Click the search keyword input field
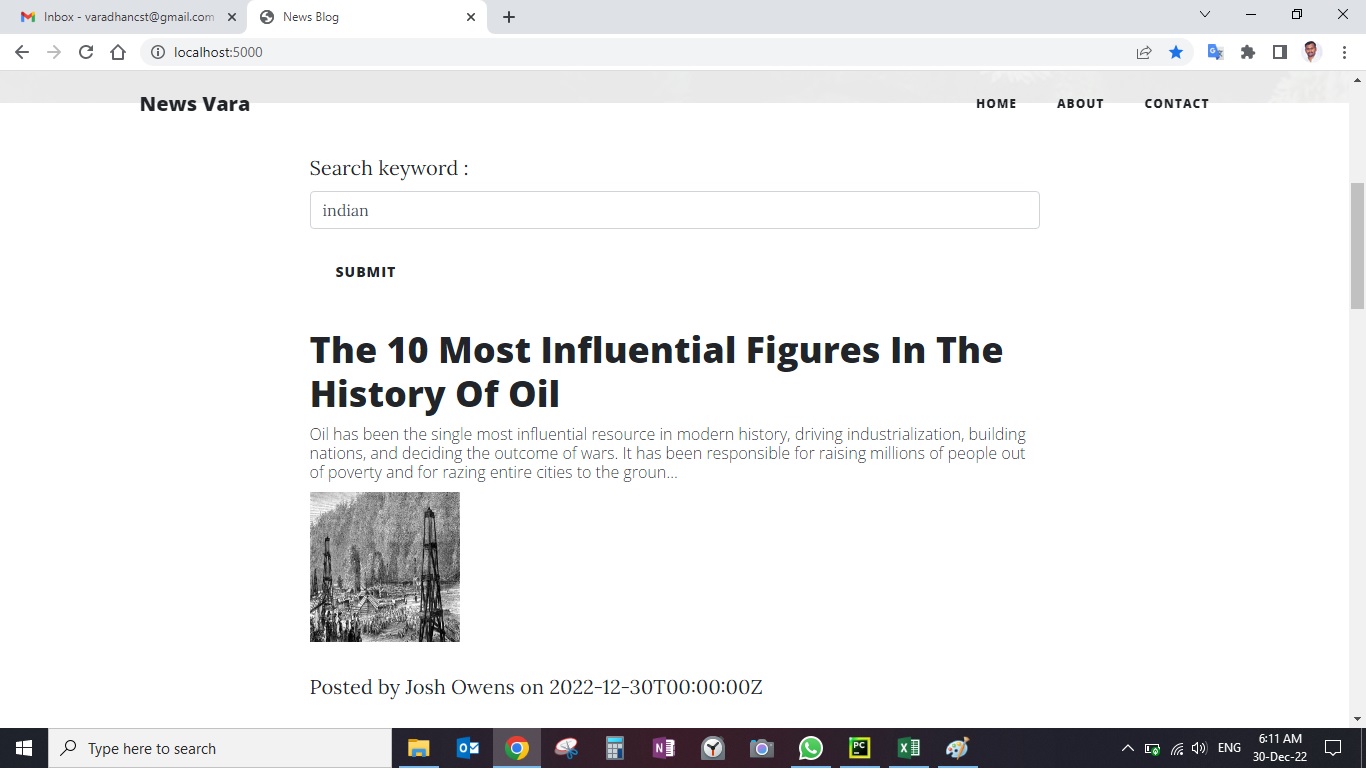 pyautogui.click(x=674, y=210)
